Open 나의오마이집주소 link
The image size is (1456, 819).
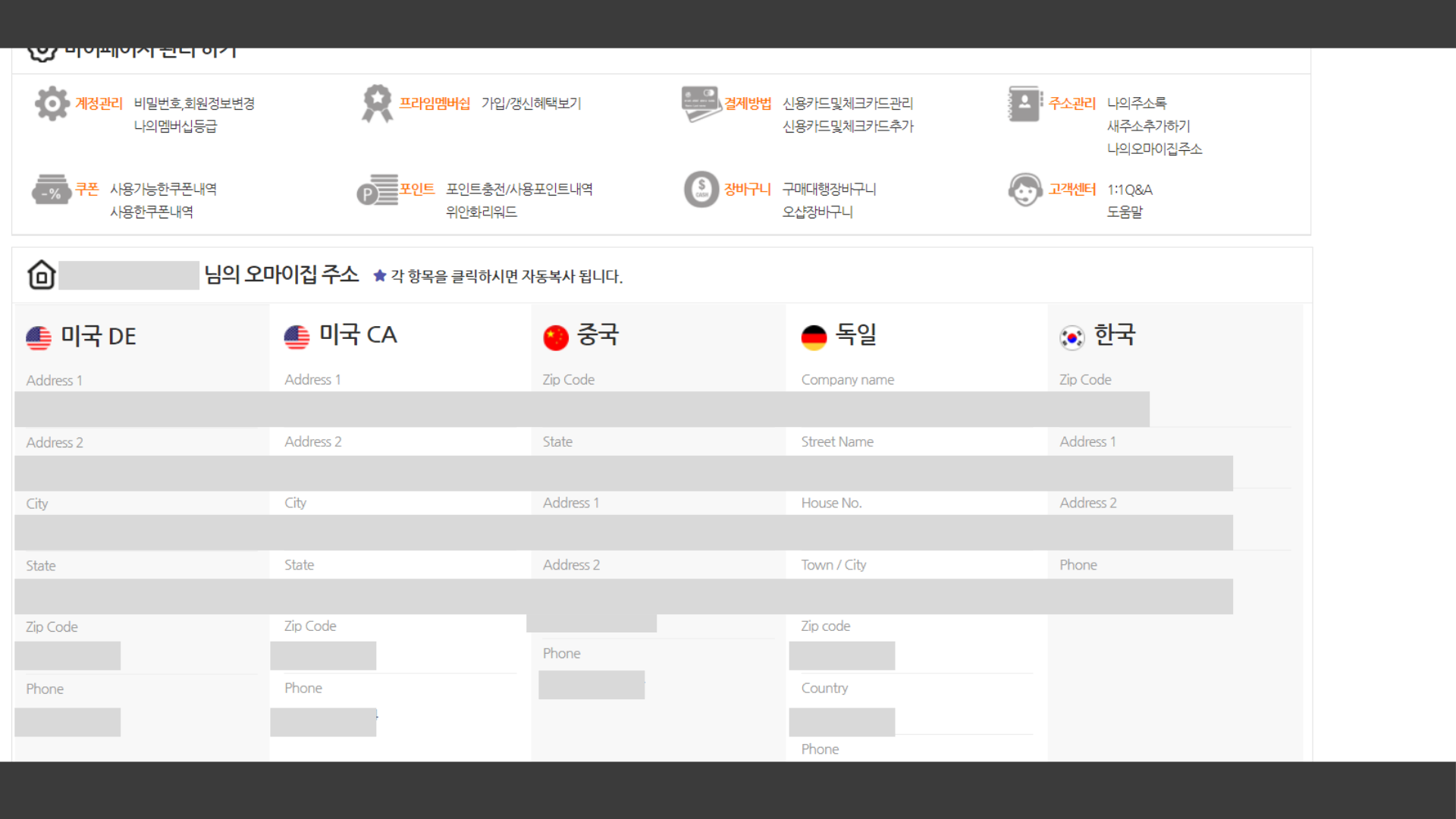[x=1154, y=149]
